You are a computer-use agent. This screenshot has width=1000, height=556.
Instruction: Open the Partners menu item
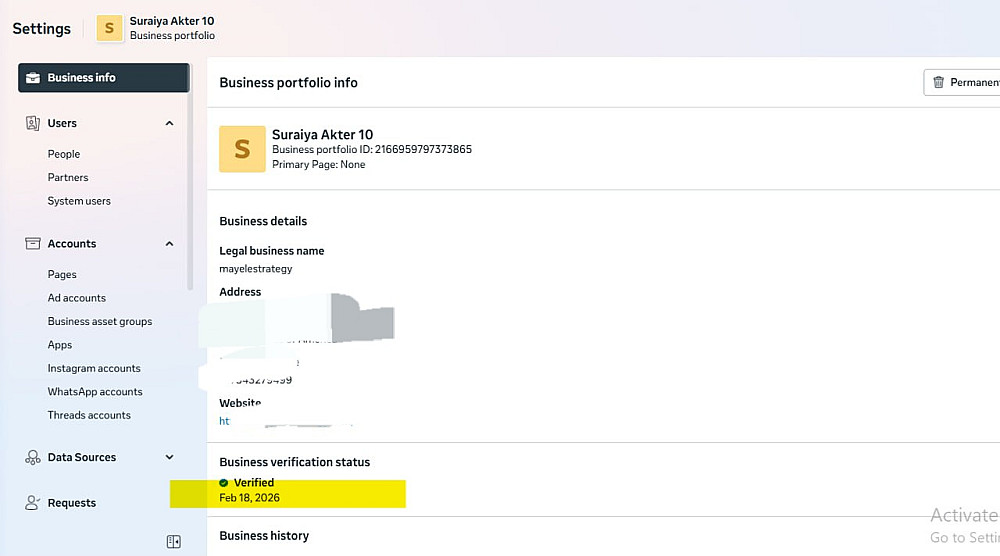[68, 177]
